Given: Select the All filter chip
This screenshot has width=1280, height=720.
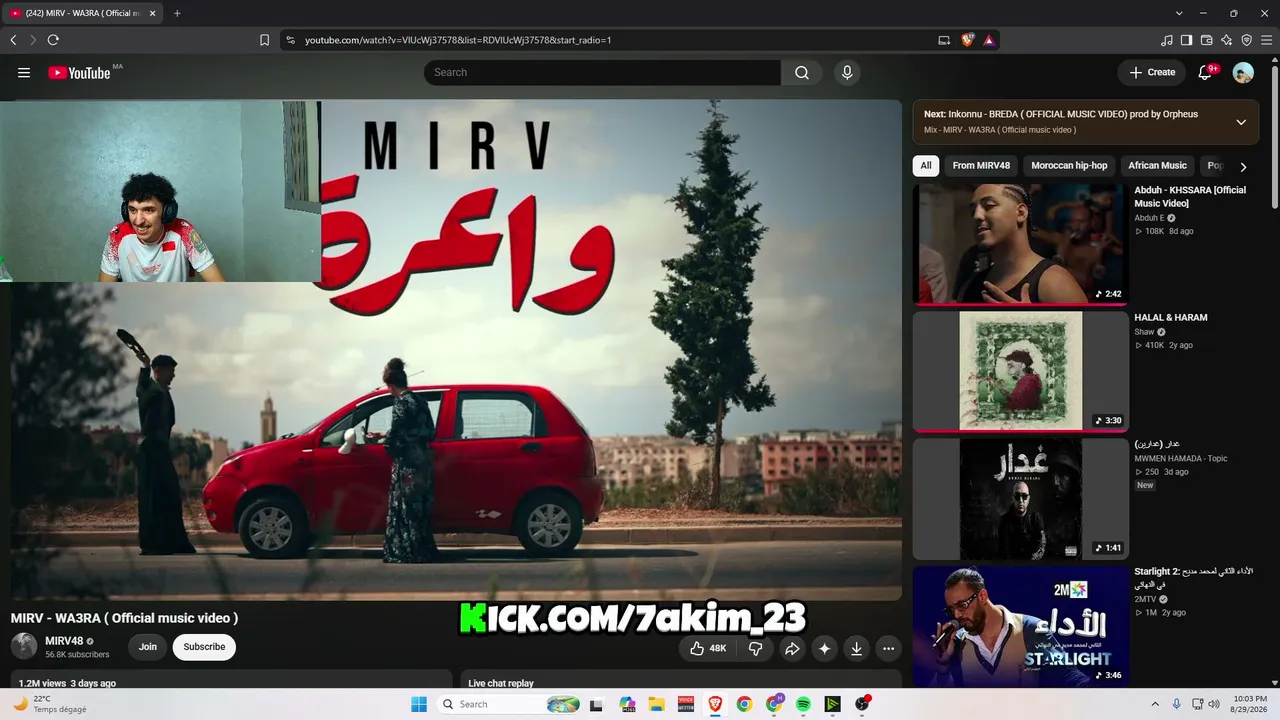Looking at the screenshot, I should point(926,166).
